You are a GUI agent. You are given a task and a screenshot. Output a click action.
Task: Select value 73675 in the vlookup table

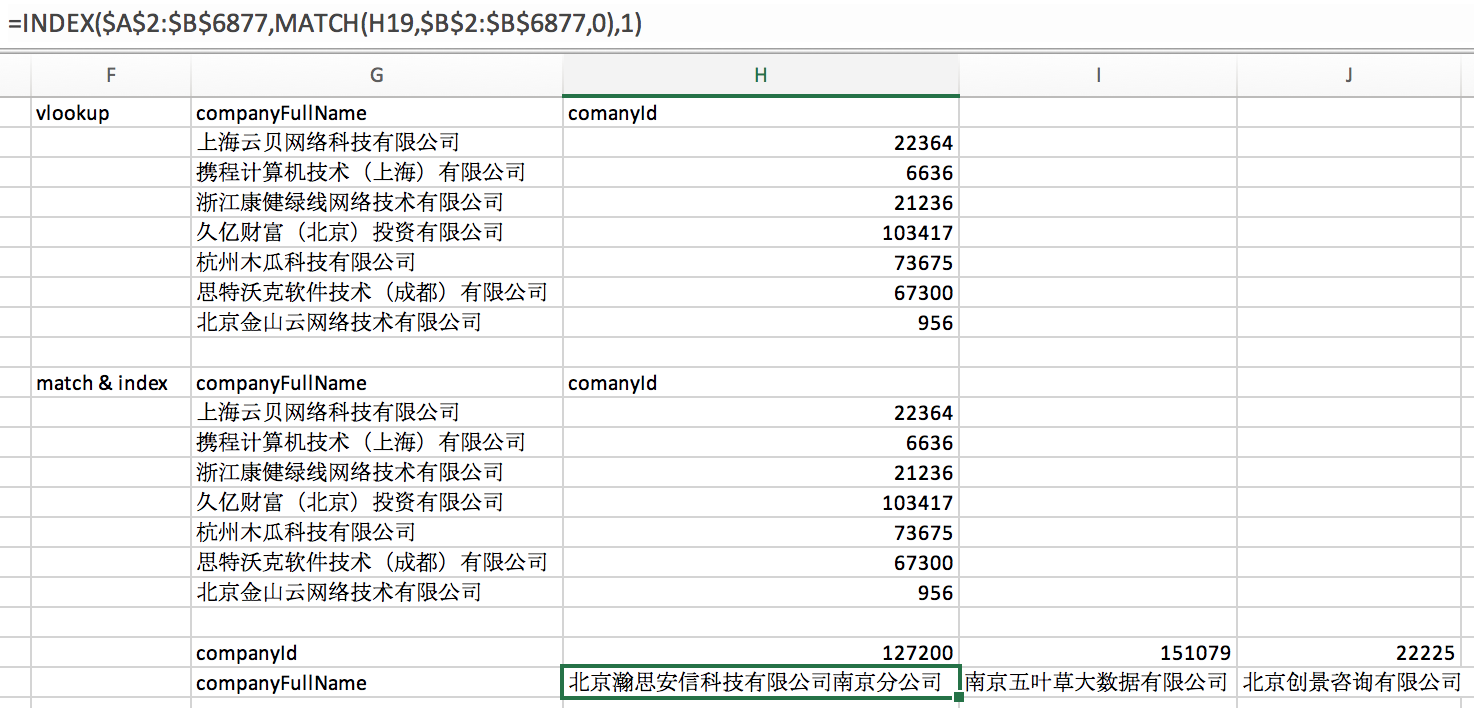pos(760,263)
